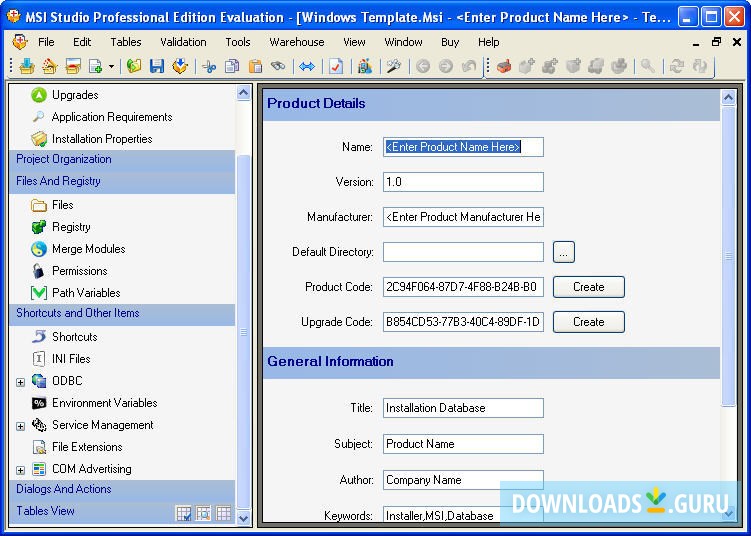Click the new document toolbar icon
The height and width of the screenshot is (536, 751).
tap(96, 66)
